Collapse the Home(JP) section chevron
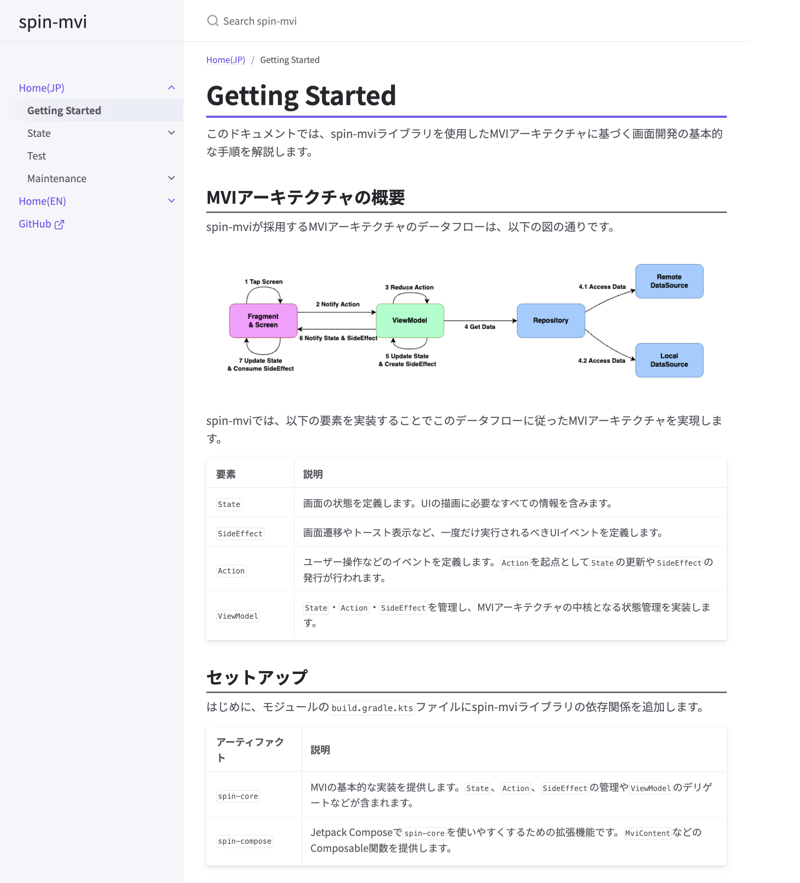This screenshot has width=800, height=883. point(171,88)
